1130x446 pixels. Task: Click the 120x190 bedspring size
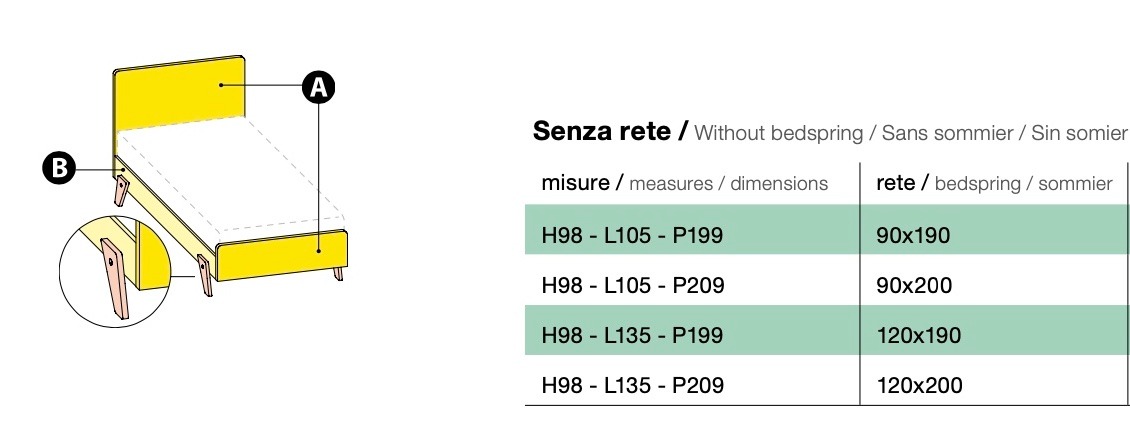[x=918, y=335]
